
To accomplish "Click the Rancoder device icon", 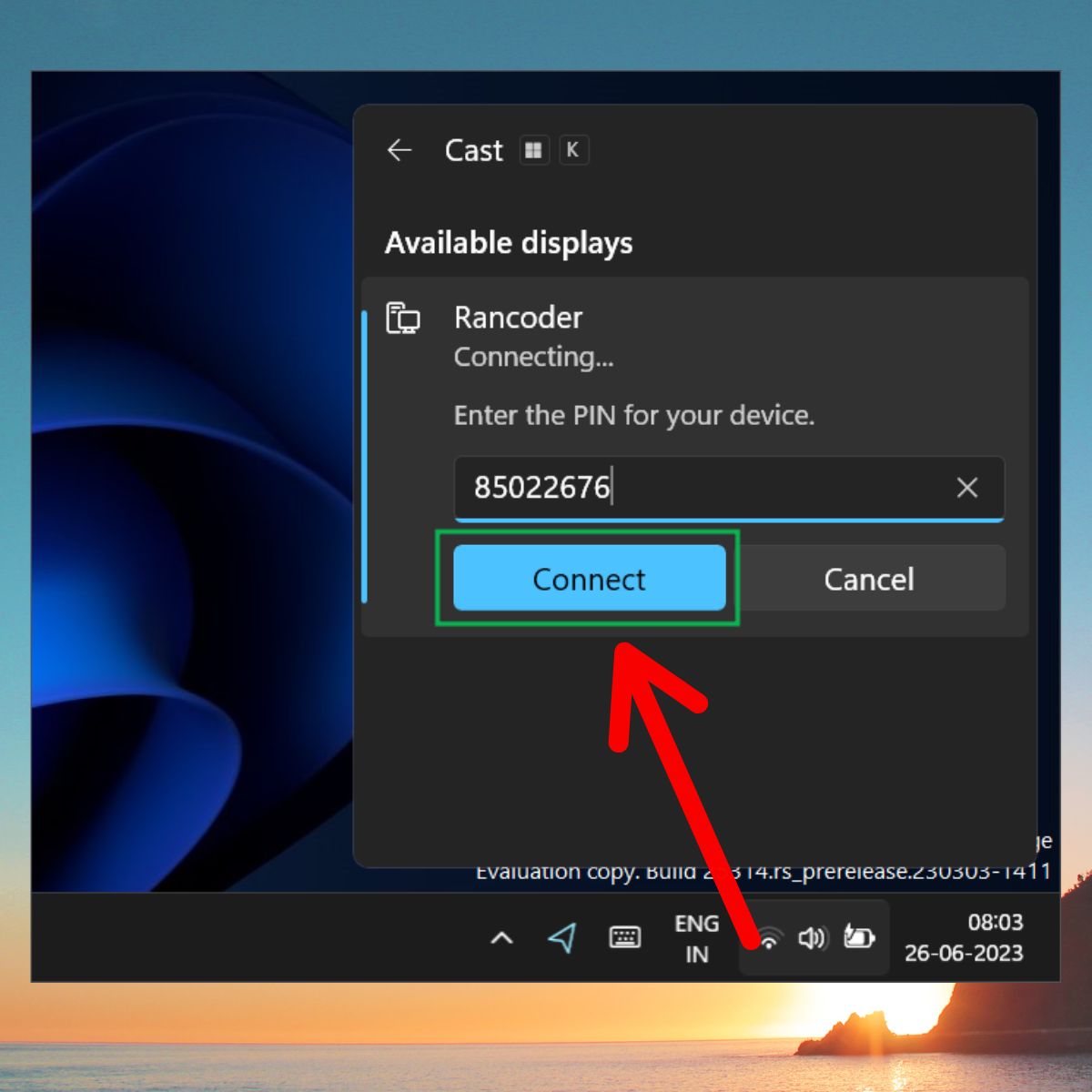I will (x=403, y=318).
